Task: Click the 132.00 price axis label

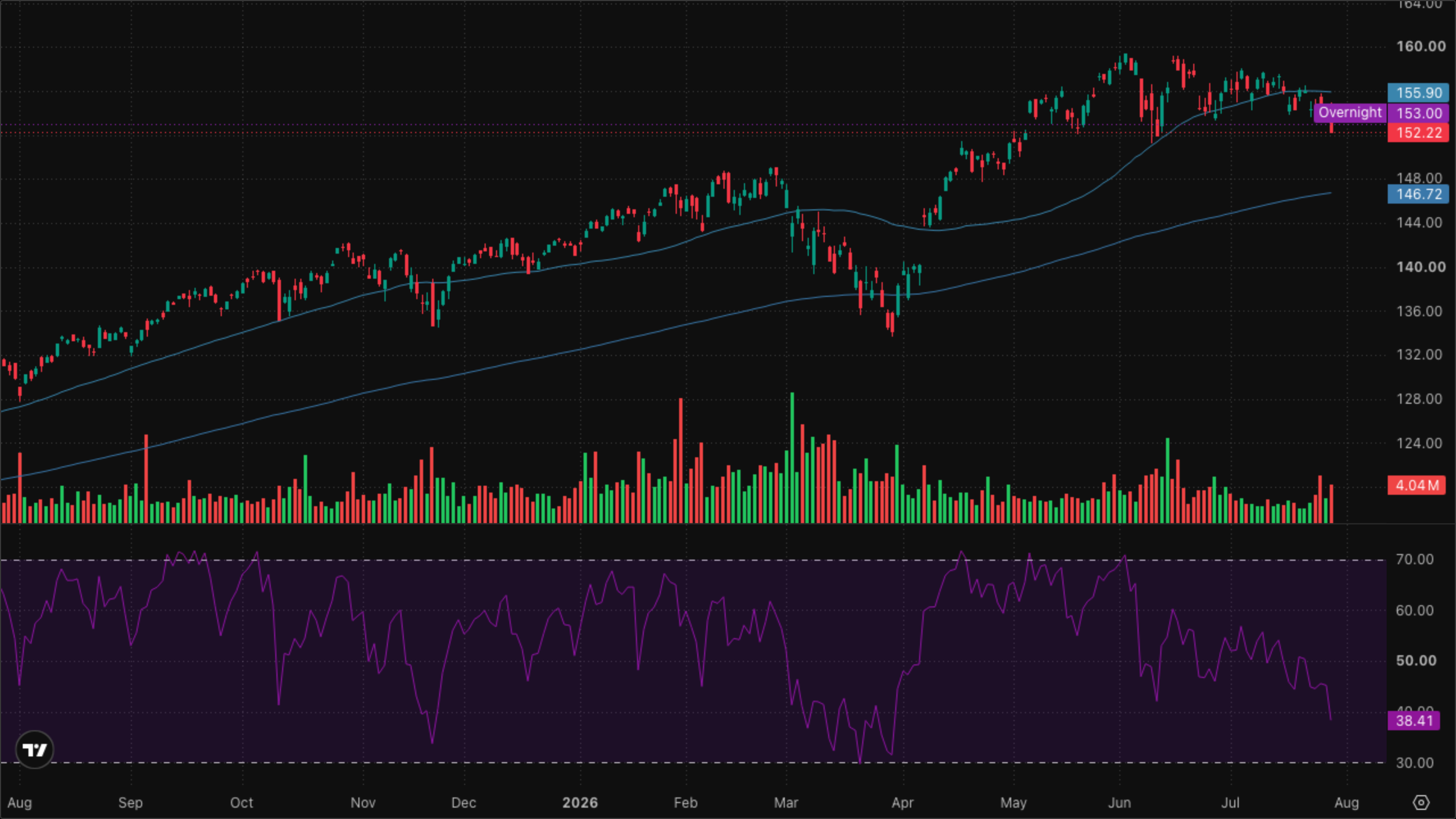Action: [1419, 355]
